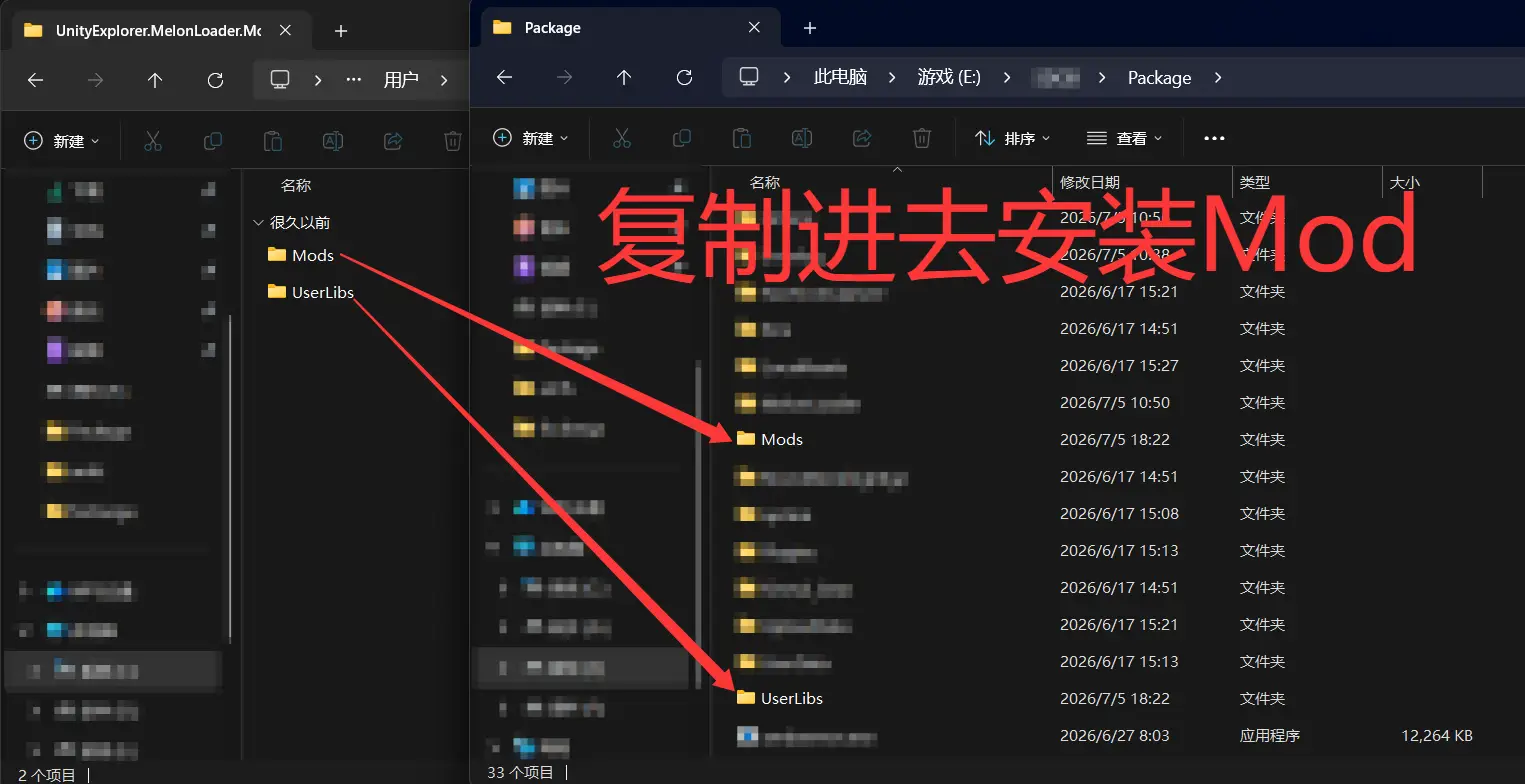Select UserLibs folder in Package window

[779, 698]
